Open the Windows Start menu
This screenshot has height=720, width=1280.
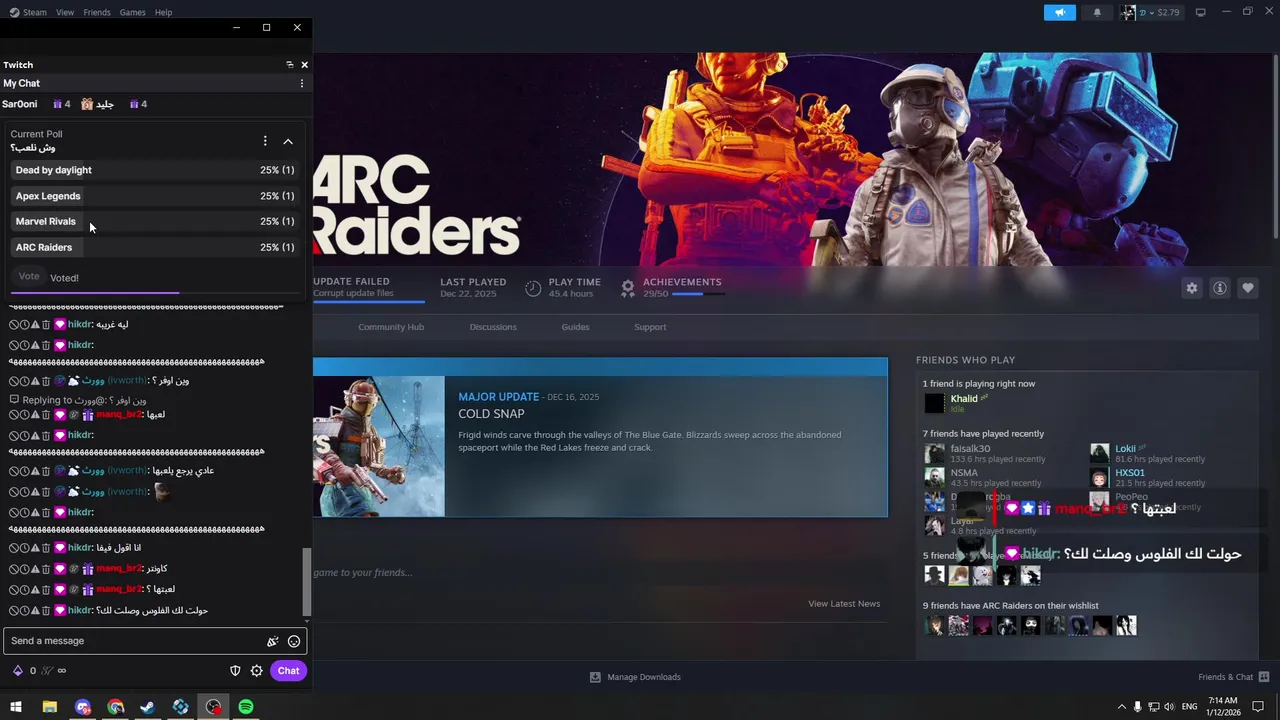(16, 707)
